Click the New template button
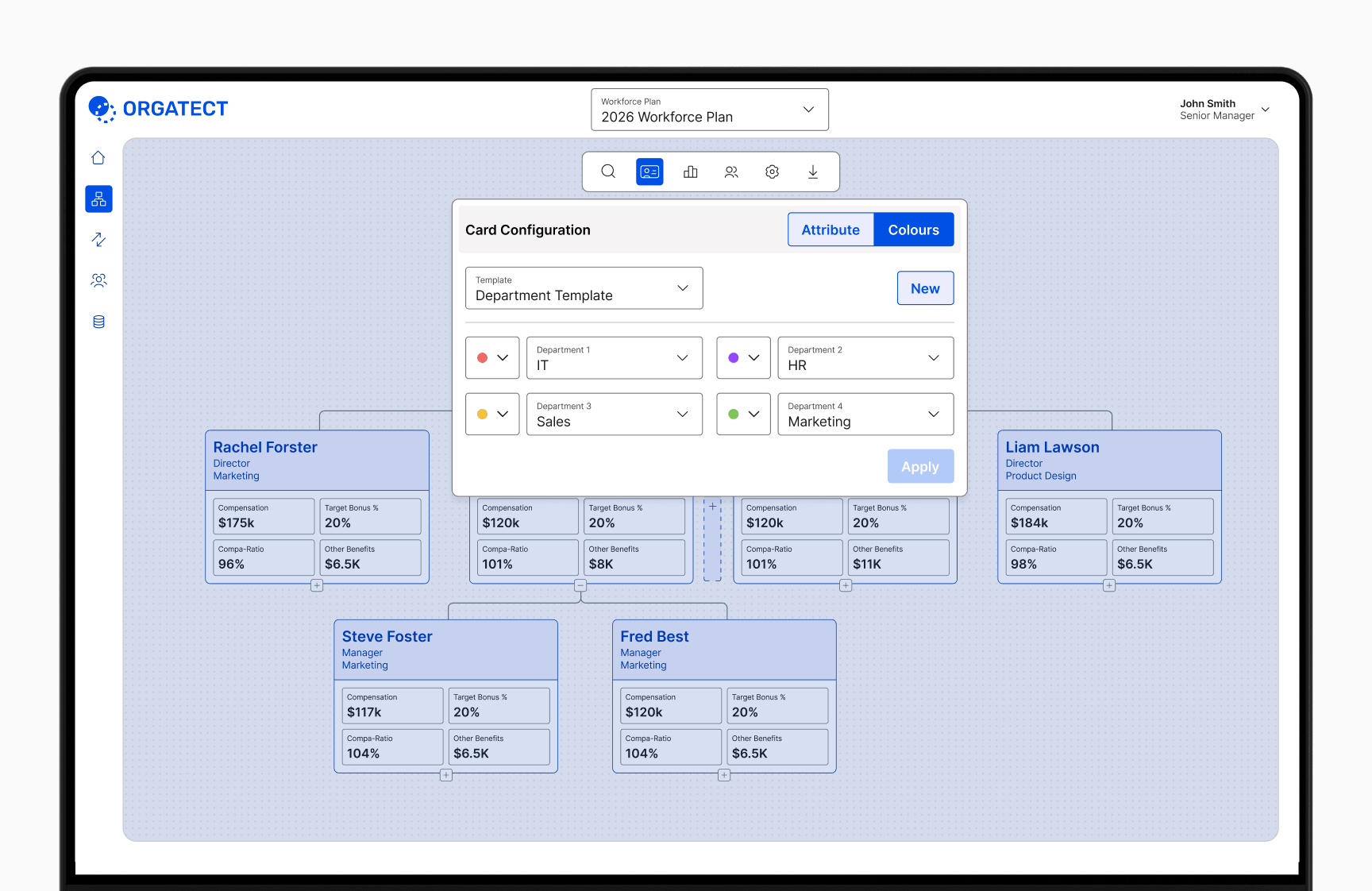Screen dimensions: 1372x891 926,288
